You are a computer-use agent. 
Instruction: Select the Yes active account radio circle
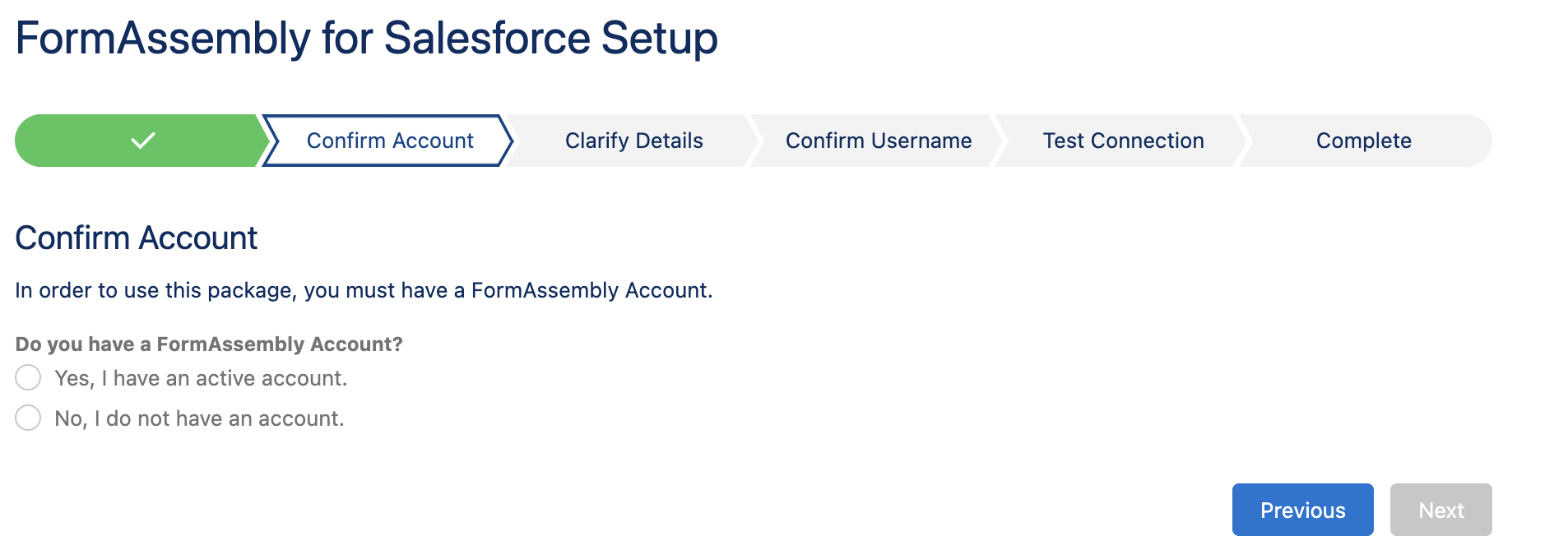pyautogui.click(x=28, y=377)
